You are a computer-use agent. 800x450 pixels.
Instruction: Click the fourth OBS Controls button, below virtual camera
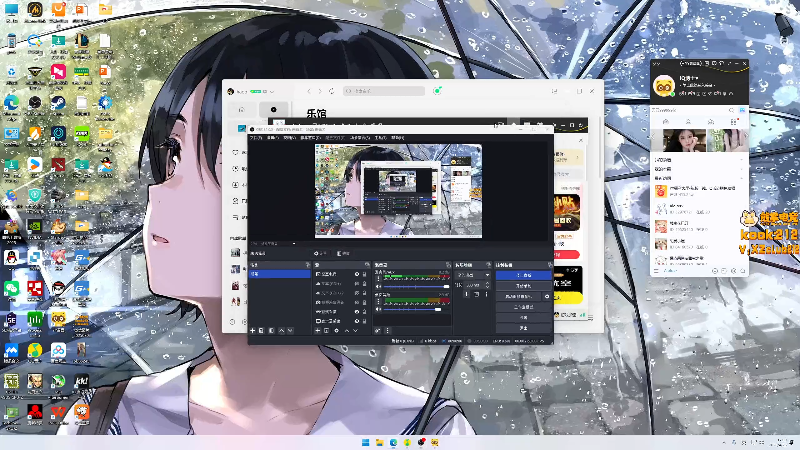point(523,307)
